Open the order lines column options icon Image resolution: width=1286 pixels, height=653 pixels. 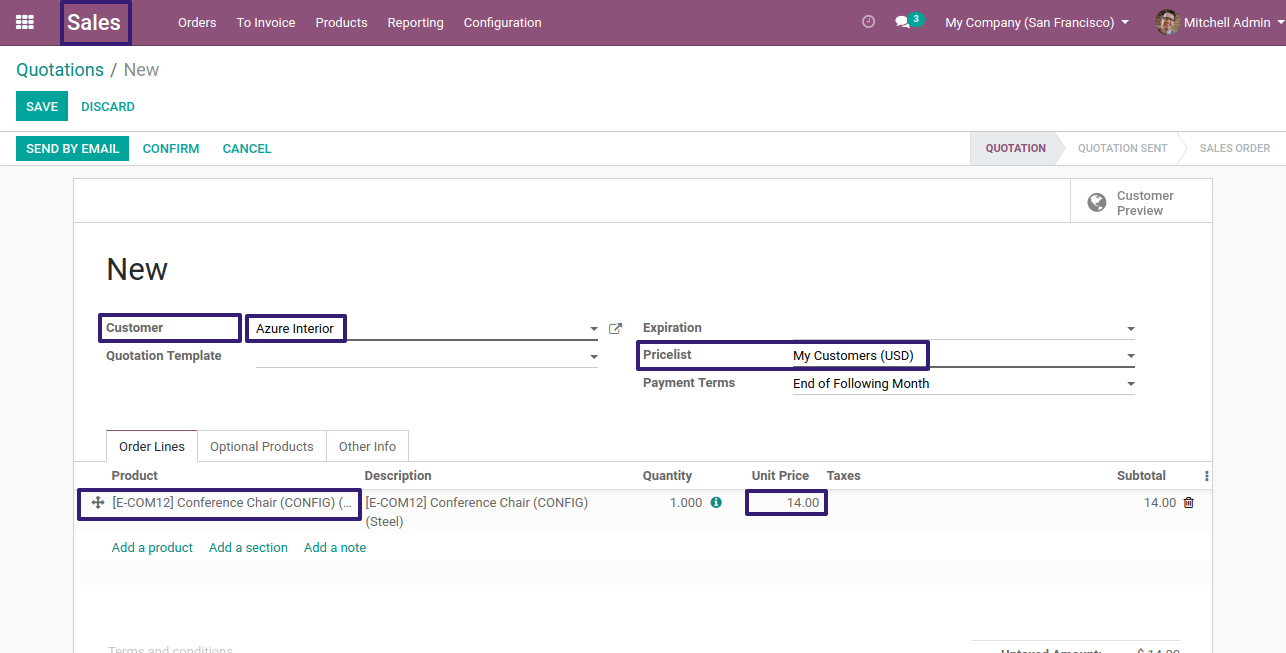(1206, 476)
